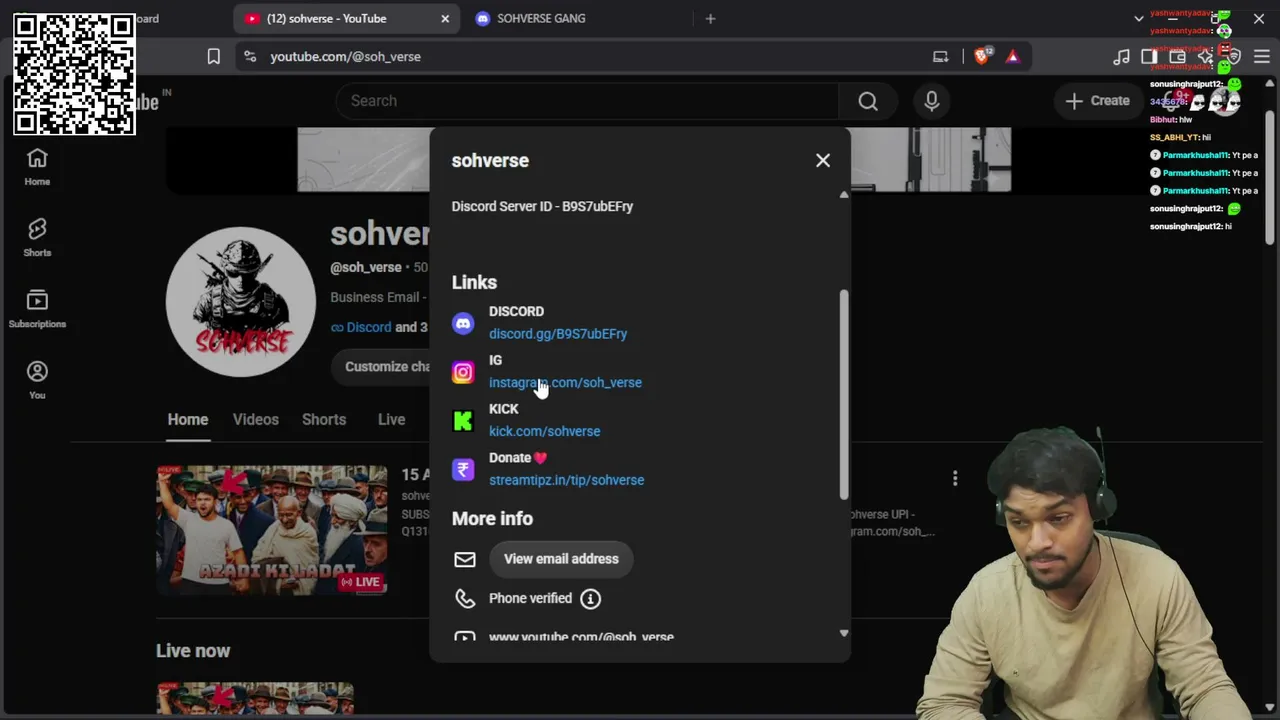
Task: Click the Live now section heading
Action: [x=193, y=651]
